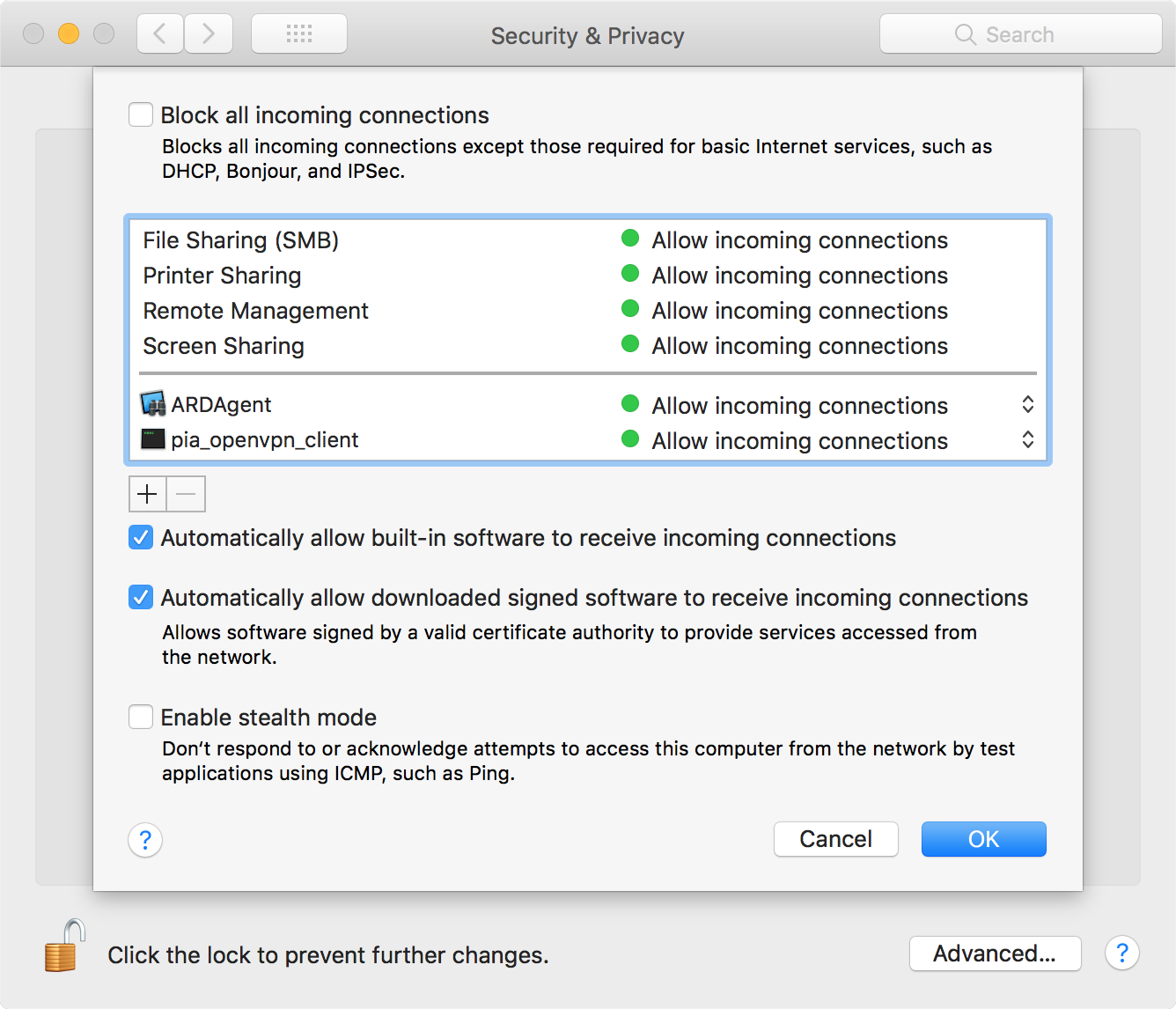Remove selected app with the minus button
Viewport: 1176px width, 1009px height.
tap(186, 494)
